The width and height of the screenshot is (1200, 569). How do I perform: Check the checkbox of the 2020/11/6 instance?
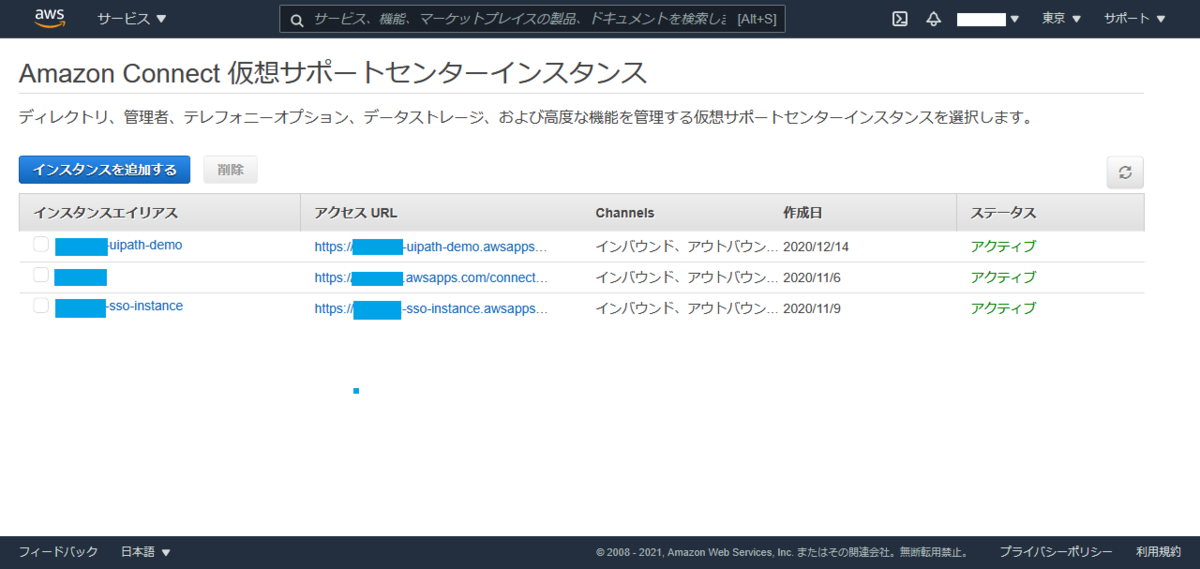click(x=41, y=275)
